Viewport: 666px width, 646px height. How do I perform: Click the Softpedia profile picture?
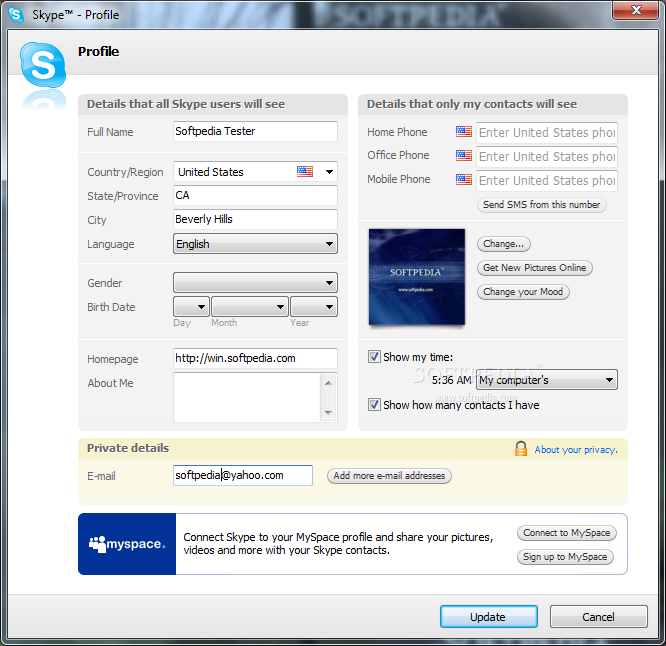pos(417,277)
